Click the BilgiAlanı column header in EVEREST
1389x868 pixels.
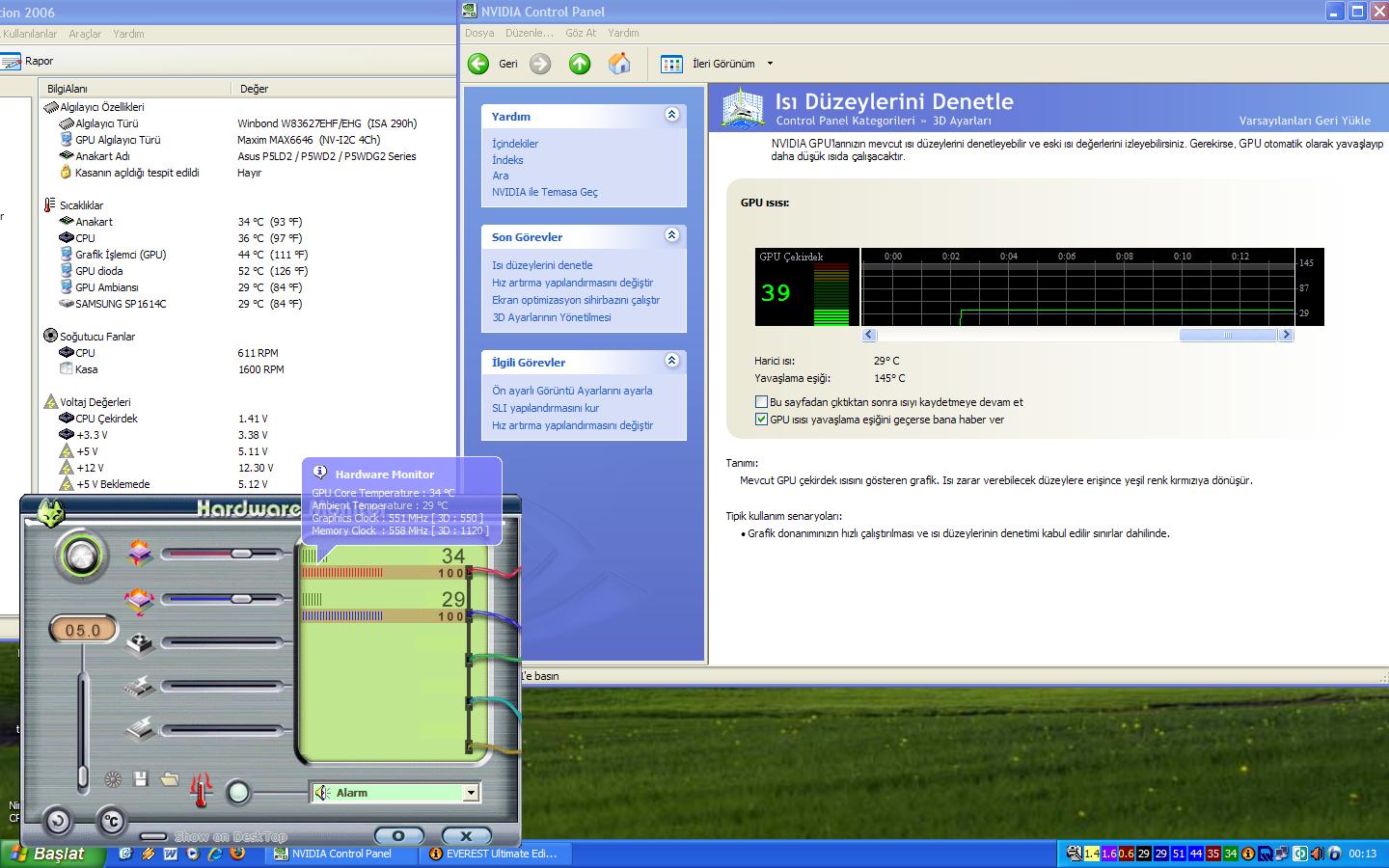tap(134, 89)
